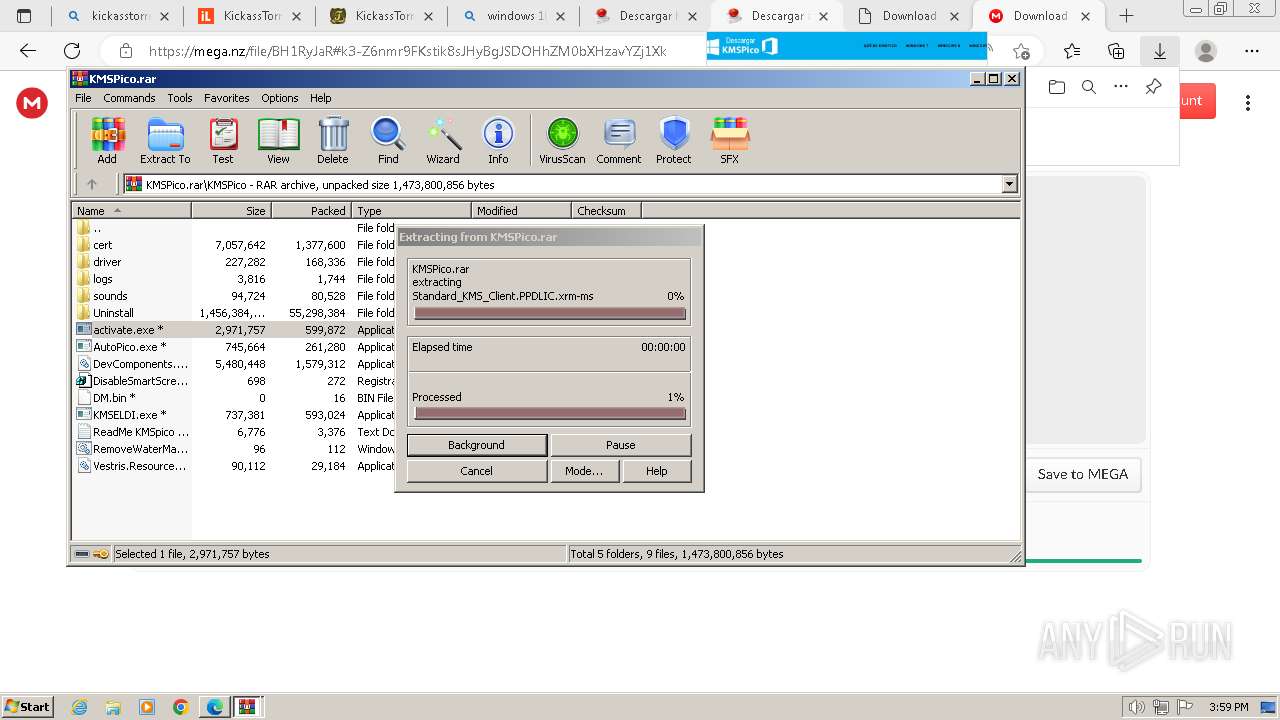Open the Commands menu

pyautogui.click(x=129, y=98)
